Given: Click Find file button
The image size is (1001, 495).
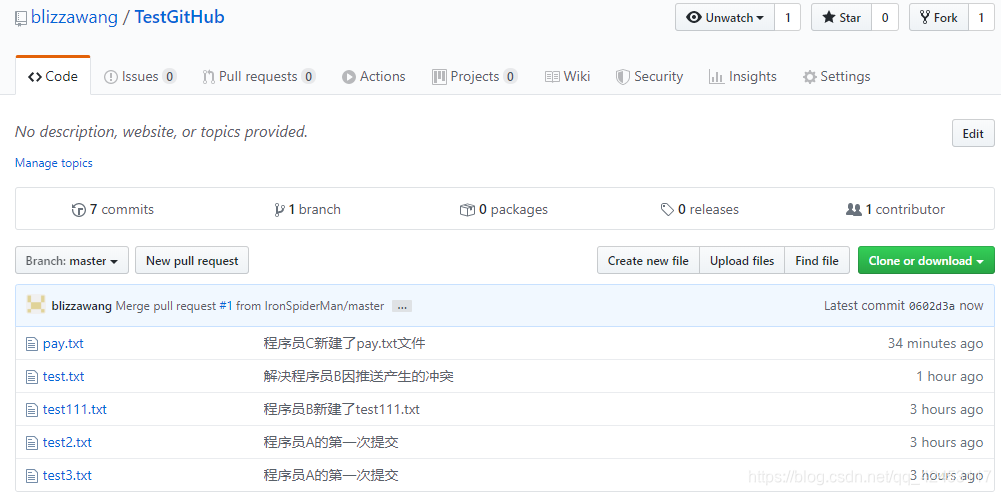Looking at the screenshot, I should click(817, 261).
